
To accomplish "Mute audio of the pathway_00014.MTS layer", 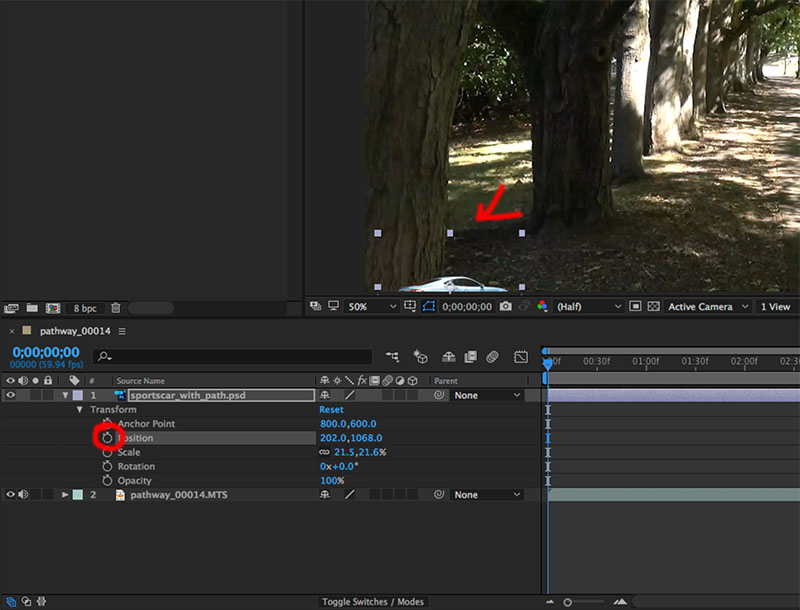I will pyautogui.click(x=23, y=495).
